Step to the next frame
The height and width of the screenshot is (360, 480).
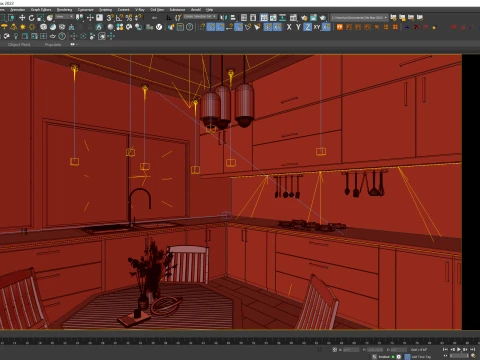(x=465, y=349)
